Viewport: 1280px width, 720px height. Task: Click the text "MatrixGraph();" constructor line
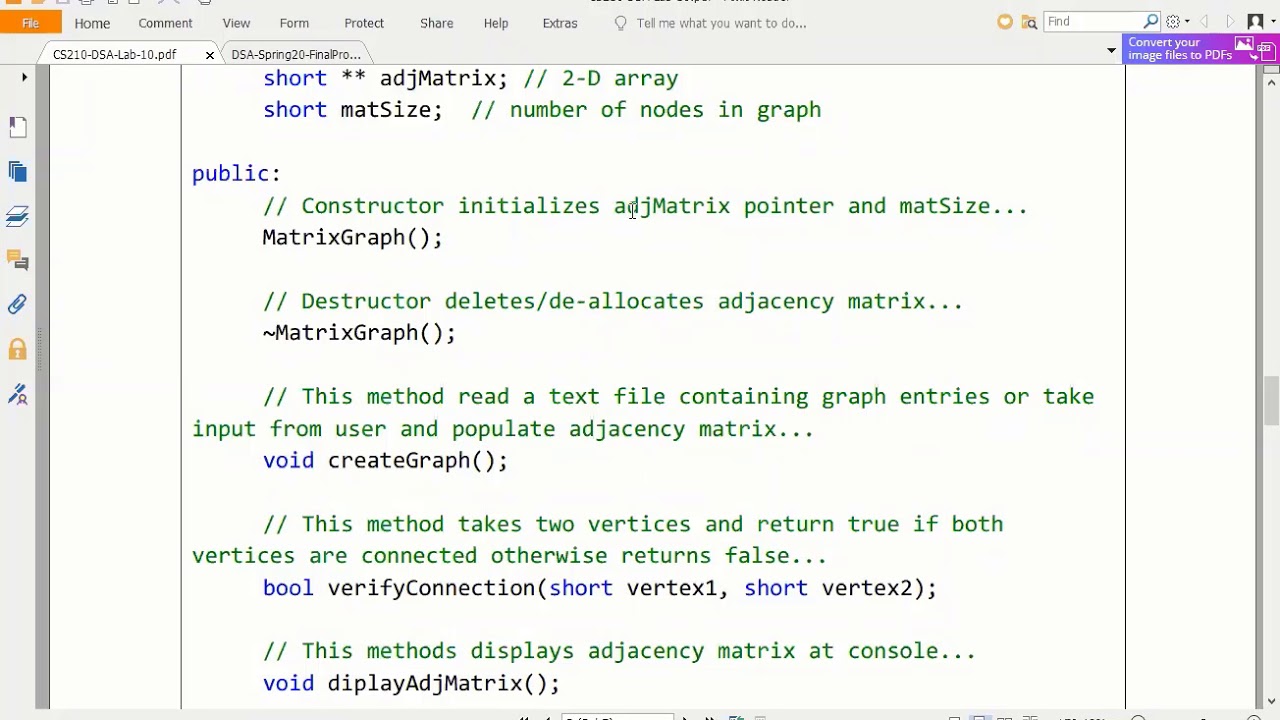coord(352,238)
